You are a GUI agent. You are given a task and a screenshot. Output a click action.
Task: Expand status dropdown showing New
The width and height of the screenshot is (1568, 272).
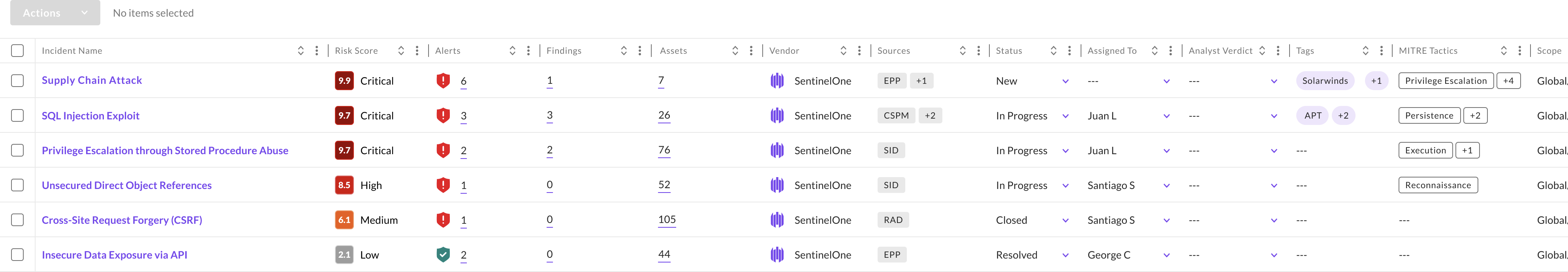(1065, 81)
